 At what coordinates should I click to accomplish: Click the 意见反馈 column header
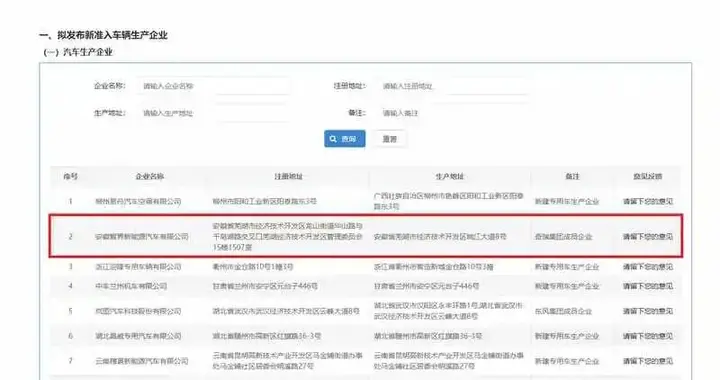pos(648,176)
